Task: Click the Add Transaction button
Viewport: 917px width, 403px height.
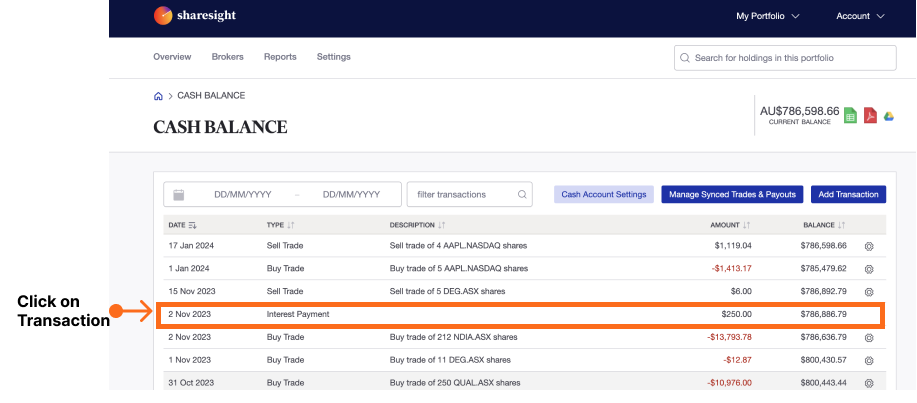Action: 848,194
